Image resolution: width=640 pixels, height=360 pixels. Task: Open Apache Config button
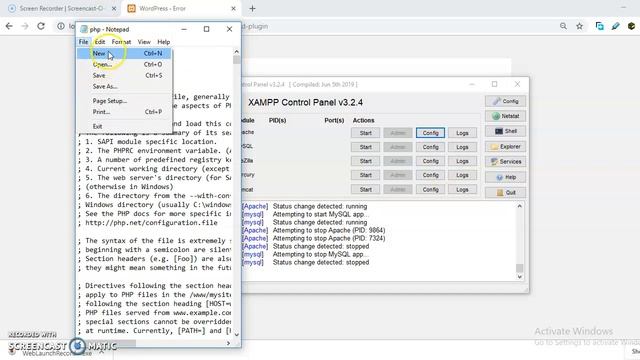[x=430, y=133]
